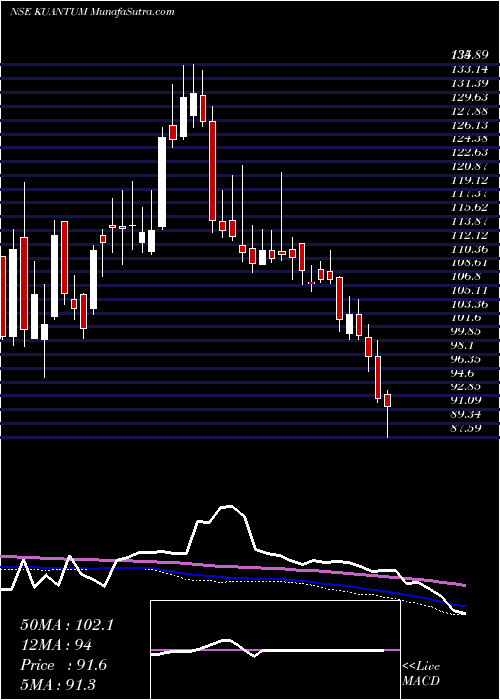Screen dimensions: 500x700
Task: Click the 101.6 price axis label
Action: 466,318
